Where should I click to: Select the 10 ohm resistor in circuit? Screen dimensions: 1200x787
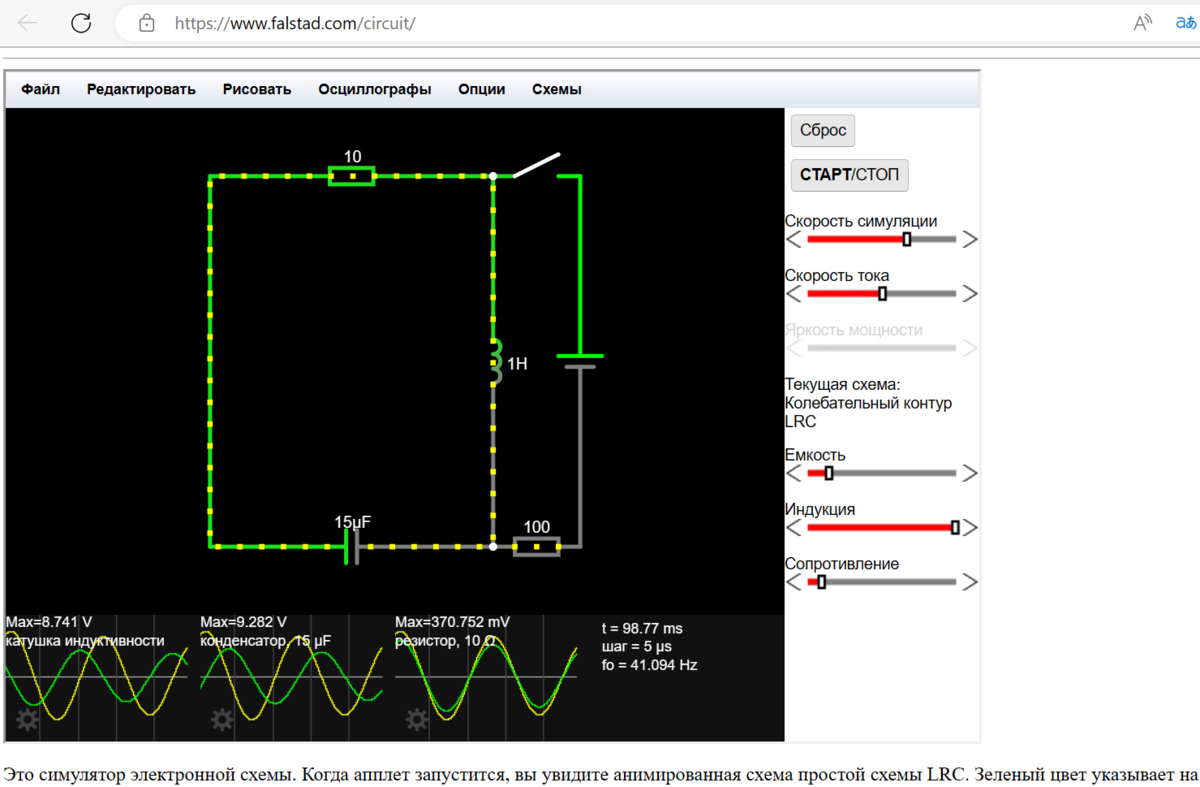click(x=352, y=176)
